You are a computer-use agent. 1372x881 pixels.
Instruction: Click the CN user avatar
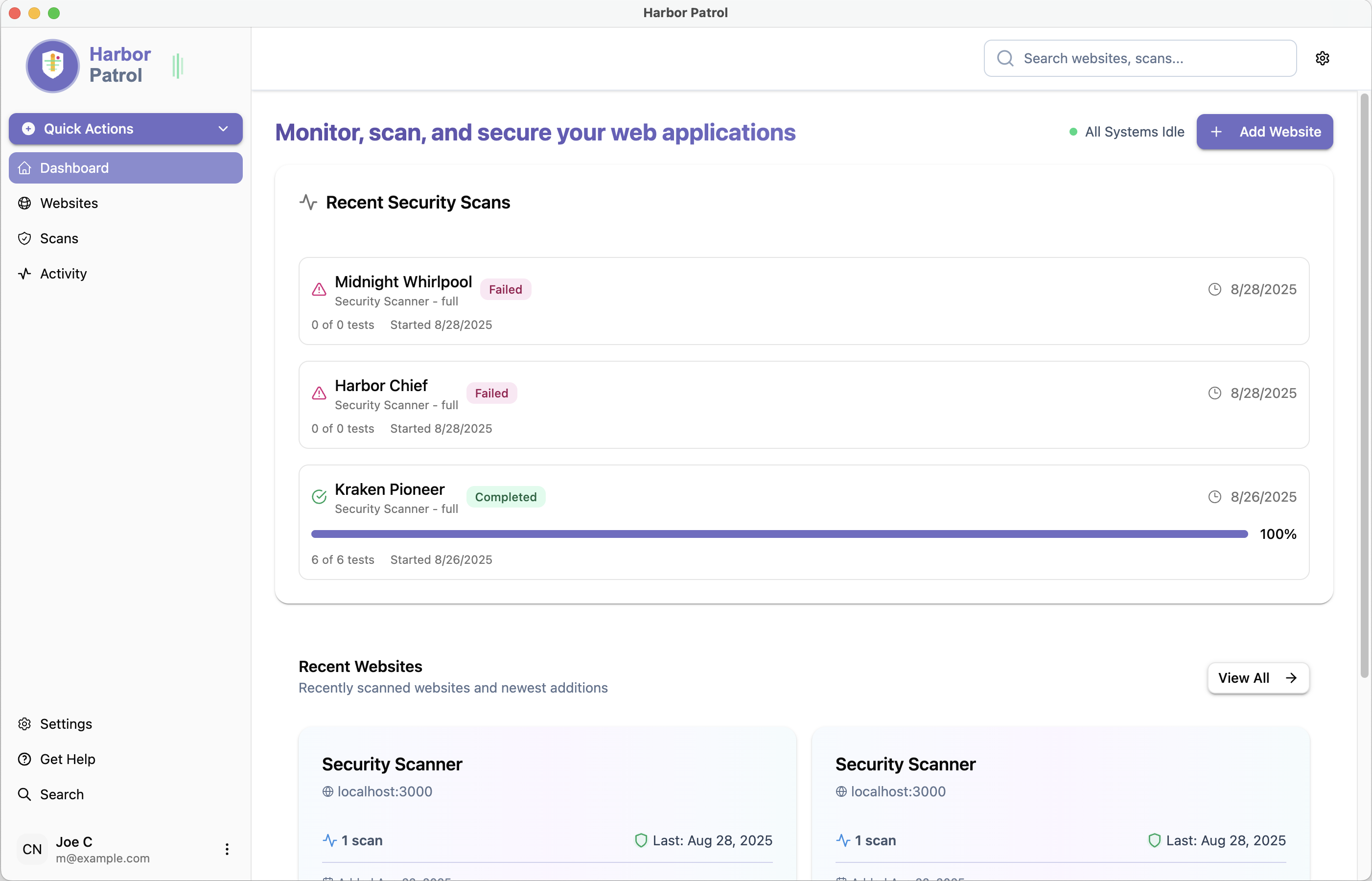pyautogui.click(x=32, y=849)
